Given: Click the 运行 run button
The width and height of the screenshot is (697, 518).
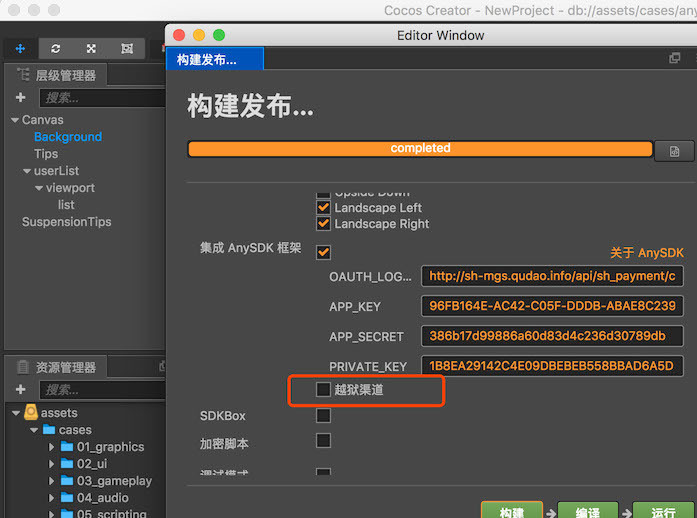Looking at the screenshot, I should tap(663, 511).
